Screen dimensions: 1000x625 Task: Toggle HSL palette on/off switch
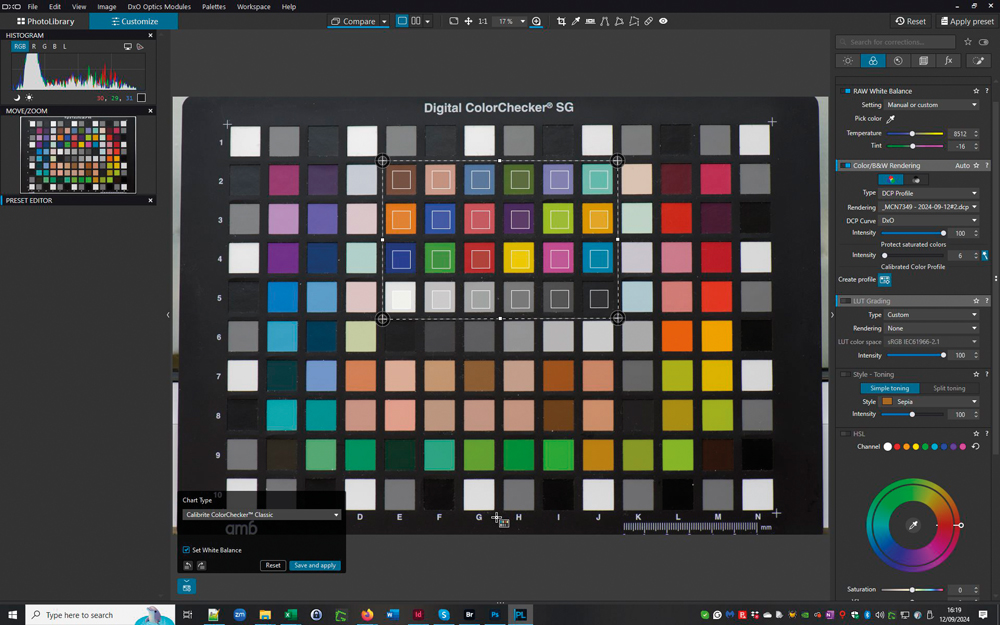(846, 434)
